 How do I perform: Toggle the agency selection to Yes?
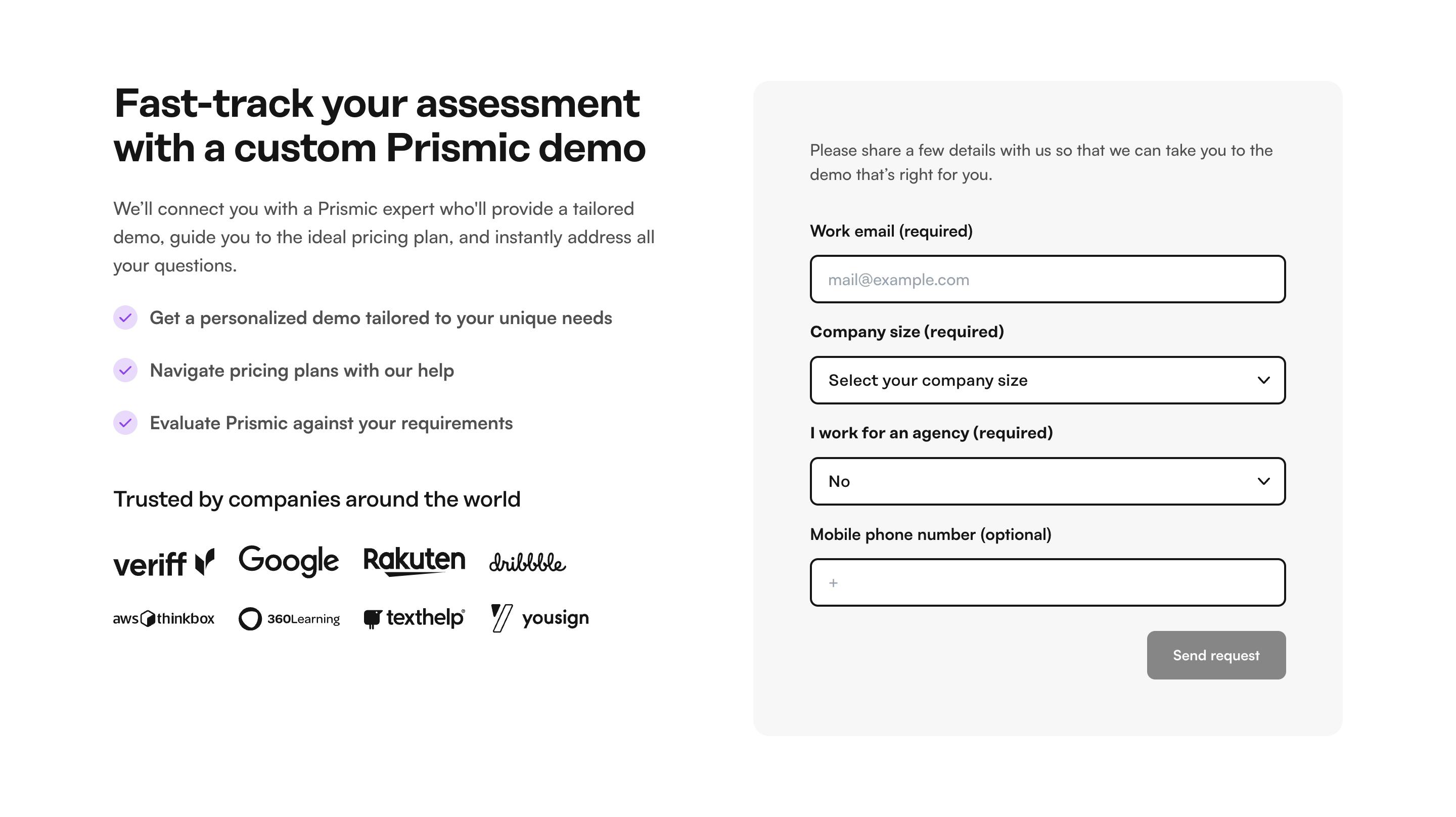(x=1047, y=481)
